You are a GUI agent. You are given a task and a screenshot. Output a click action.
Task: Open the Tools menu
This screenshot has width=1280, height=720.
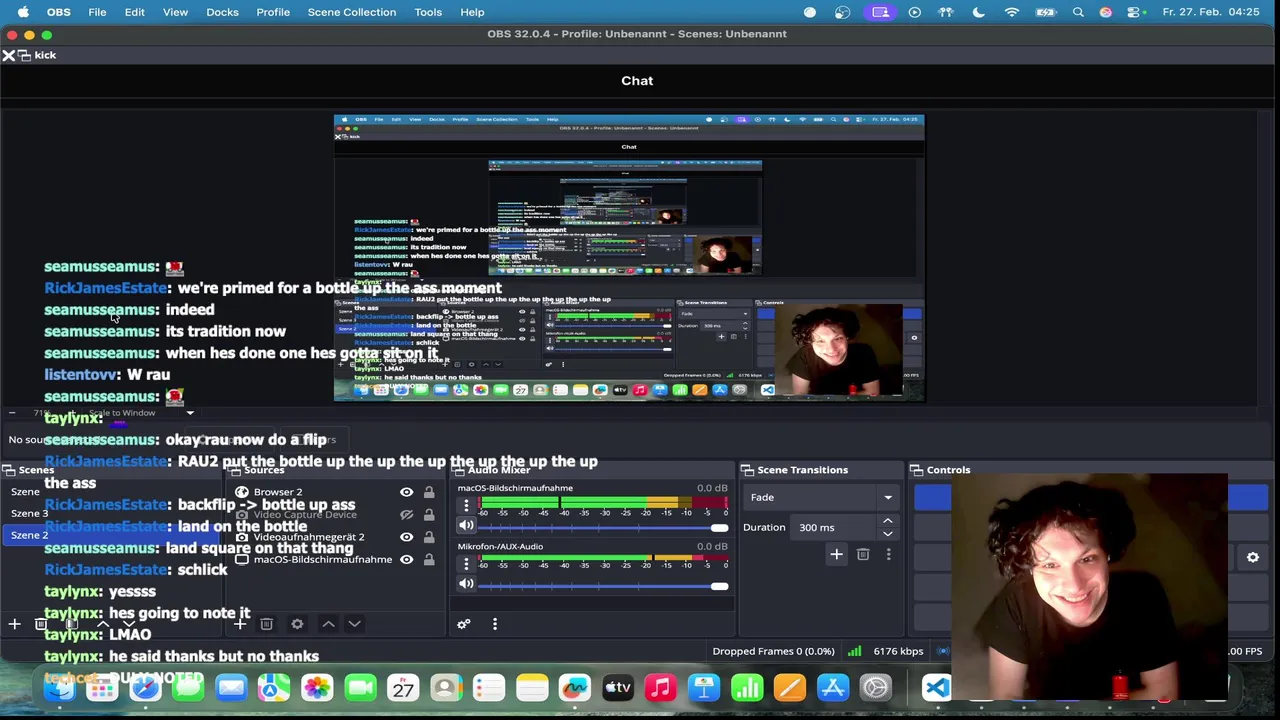tap(428, 12)
